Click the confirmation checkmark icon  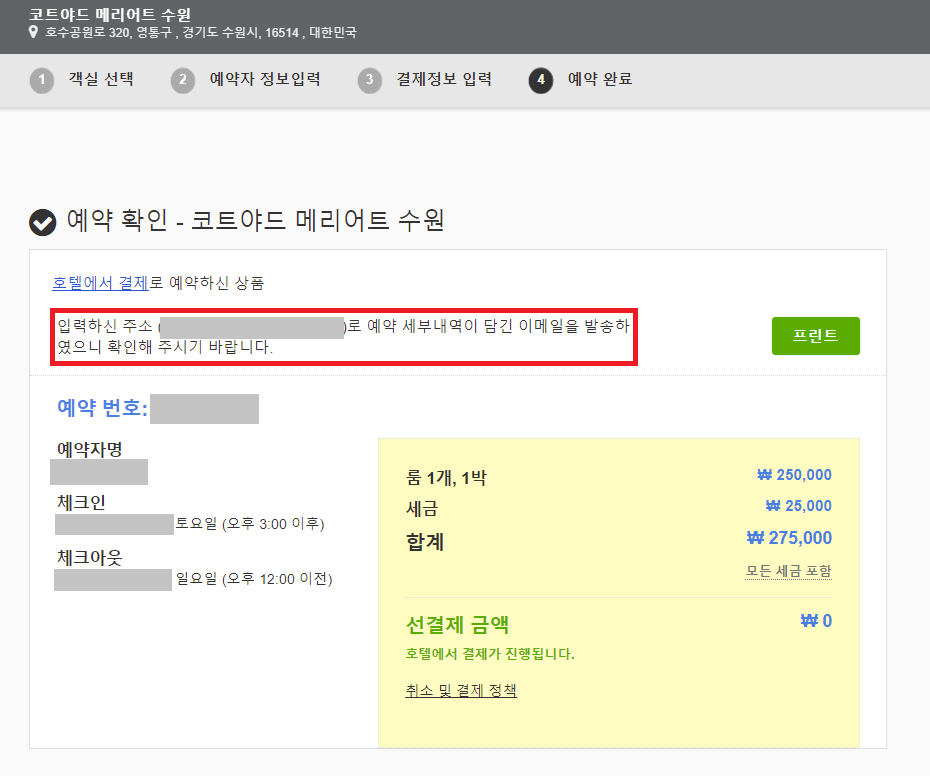(x=43, y=222)
